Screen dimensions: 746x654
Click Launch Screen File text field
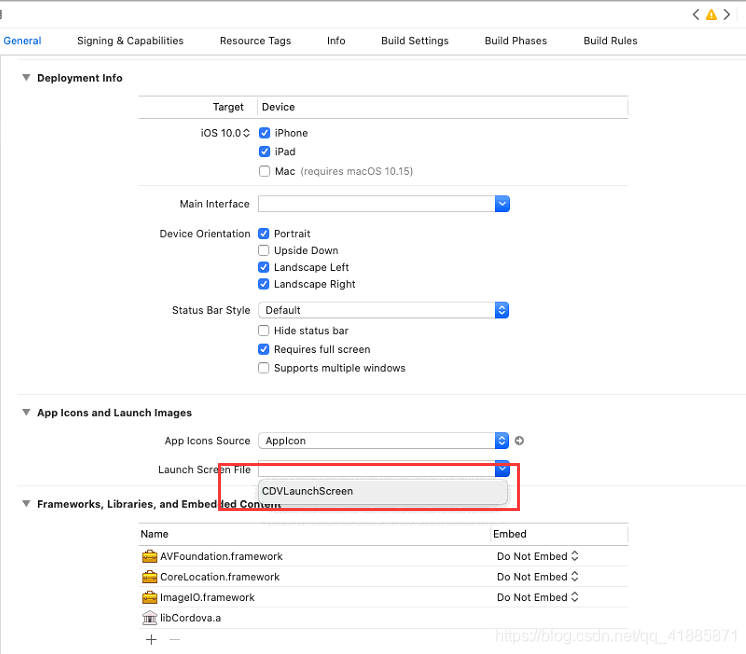(377, 469)
